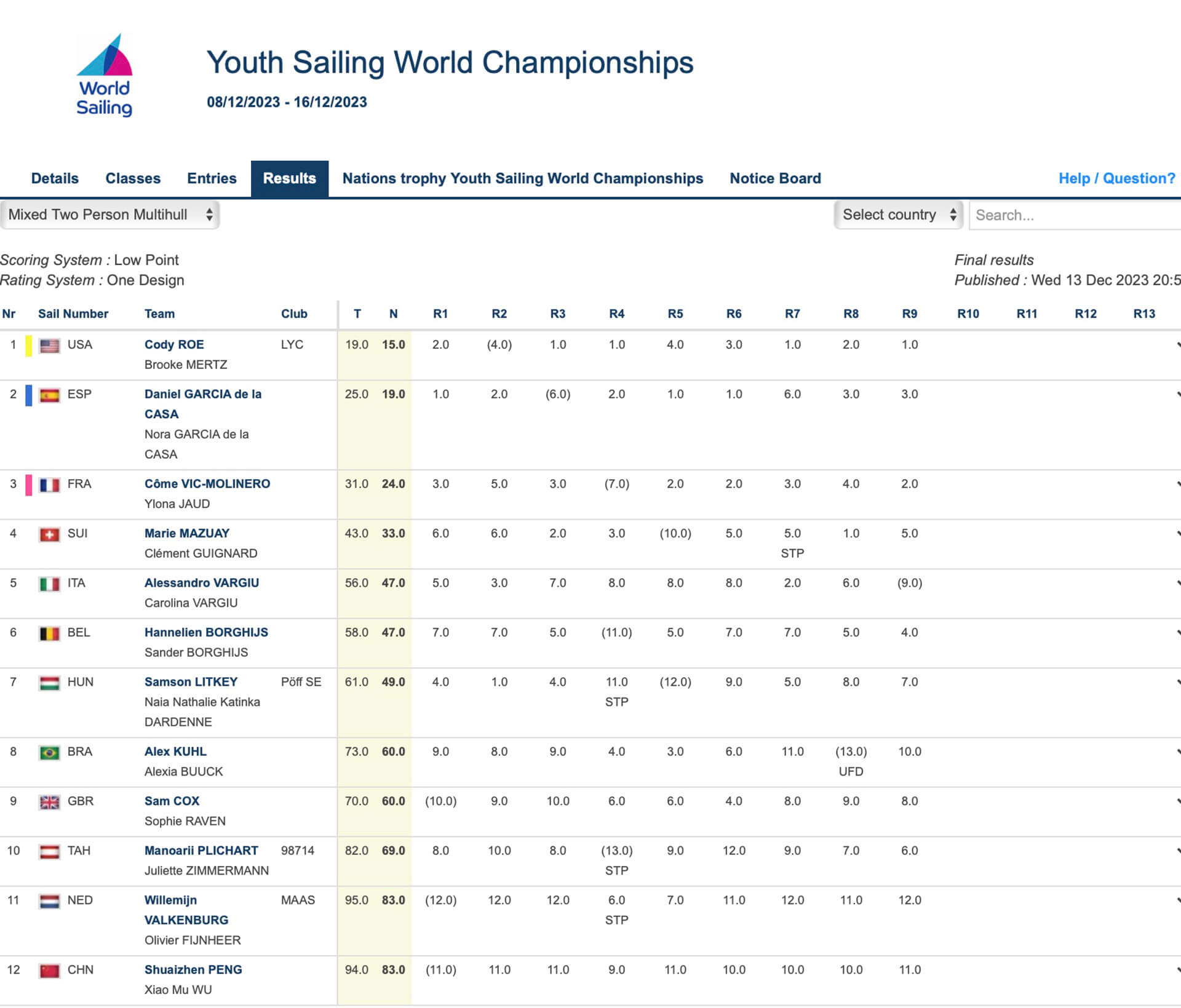Click the Hungary flag icon
The width and height of the screenshot is (1181, 1008).
point(49,683)
